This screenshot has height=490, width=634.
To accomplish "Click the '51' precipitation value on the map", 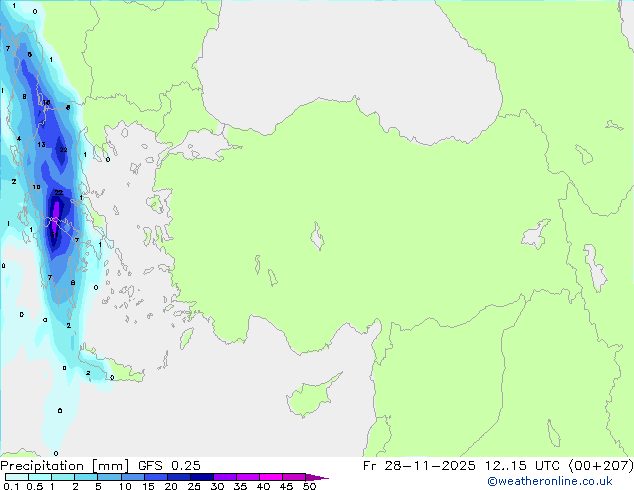I will point(54,234).
